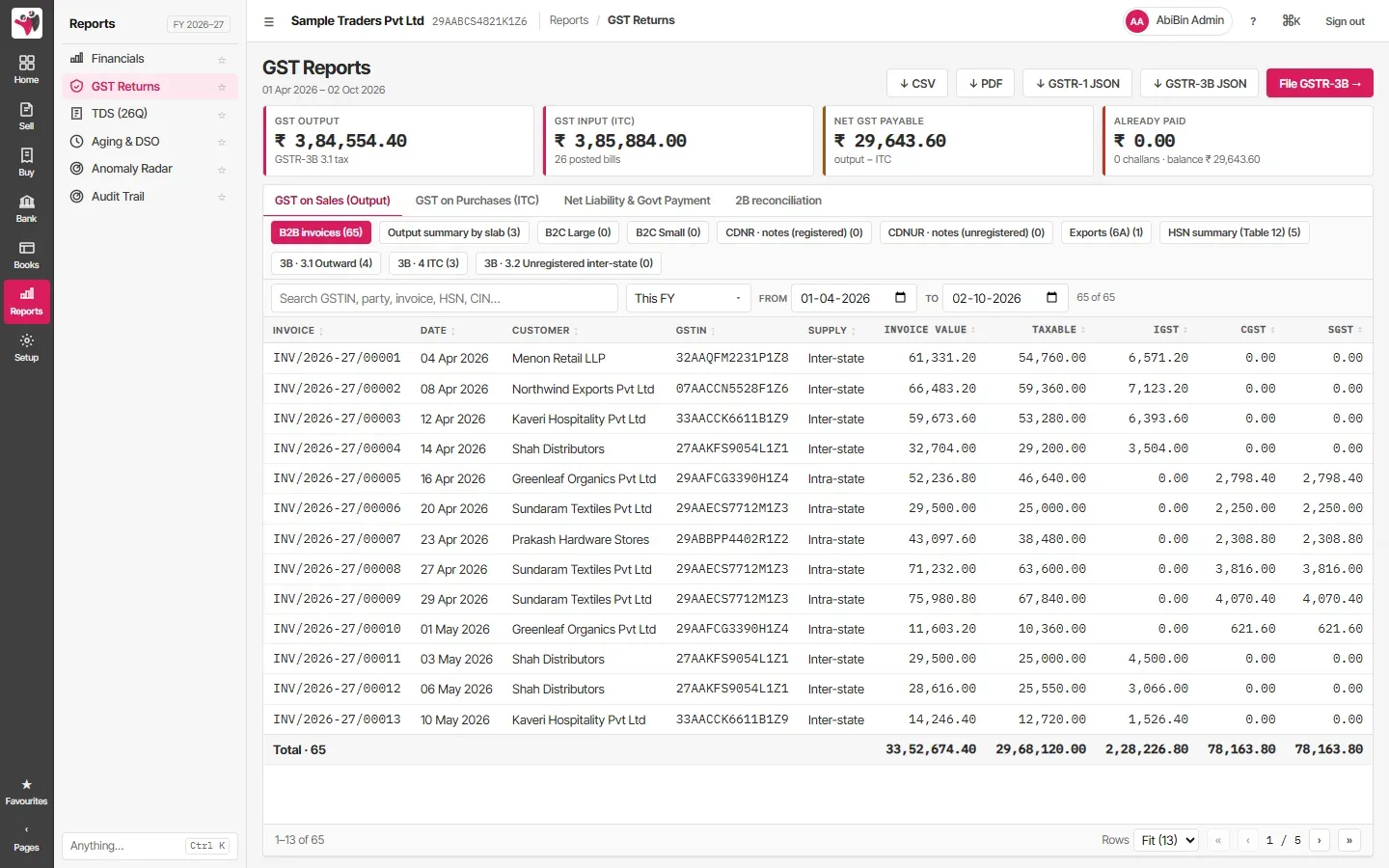This screenshot has width=1389, height=868.
Task: Open the Reports module icon
Action: [x=26, y=301]
